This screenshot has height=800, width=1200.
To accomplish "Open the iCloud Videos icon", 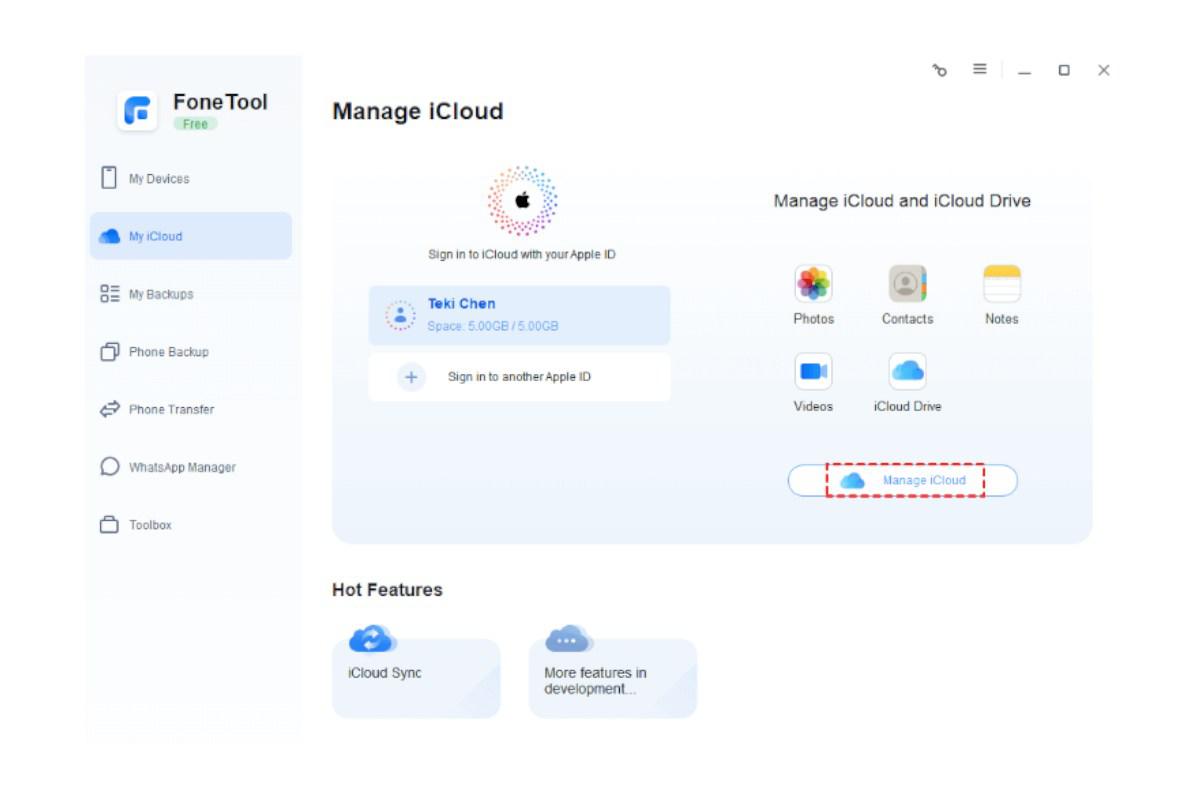I will point(813,372).
